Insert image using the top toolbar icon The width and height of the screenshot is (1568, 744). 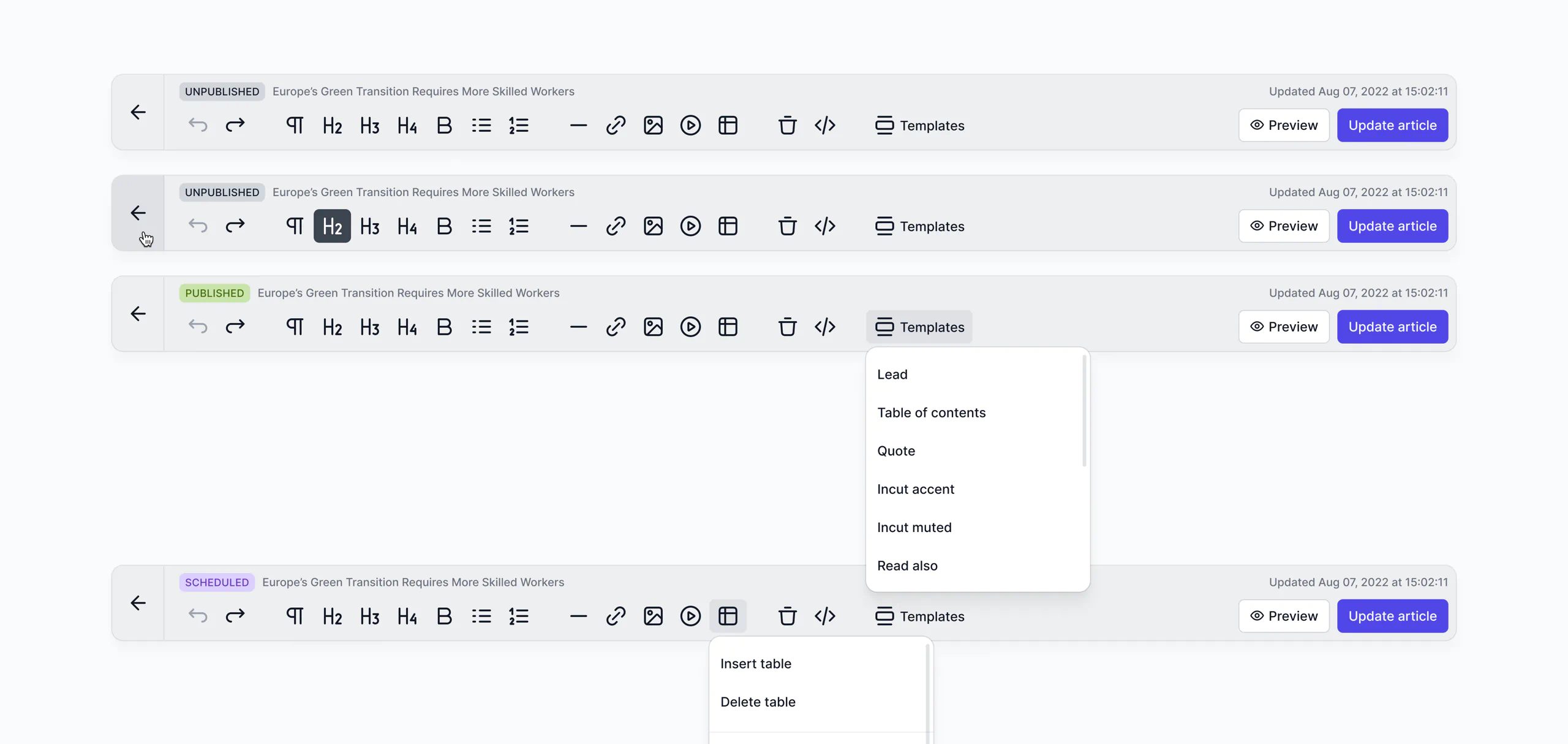[x=653, y=126]
